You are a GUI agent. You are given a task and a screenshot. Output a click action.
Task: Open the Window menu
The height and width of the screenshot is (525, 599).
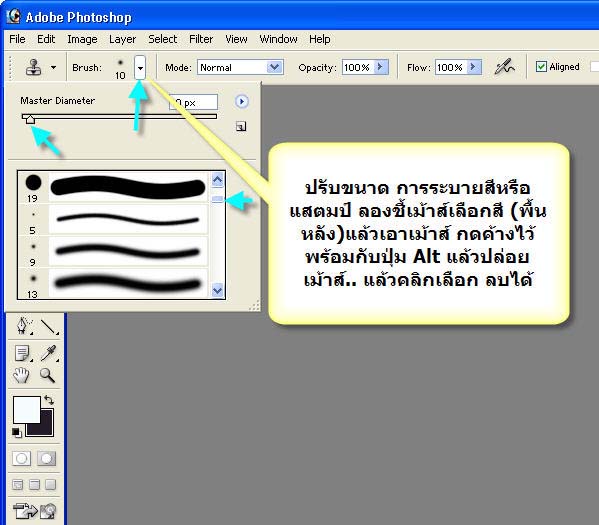278,39
